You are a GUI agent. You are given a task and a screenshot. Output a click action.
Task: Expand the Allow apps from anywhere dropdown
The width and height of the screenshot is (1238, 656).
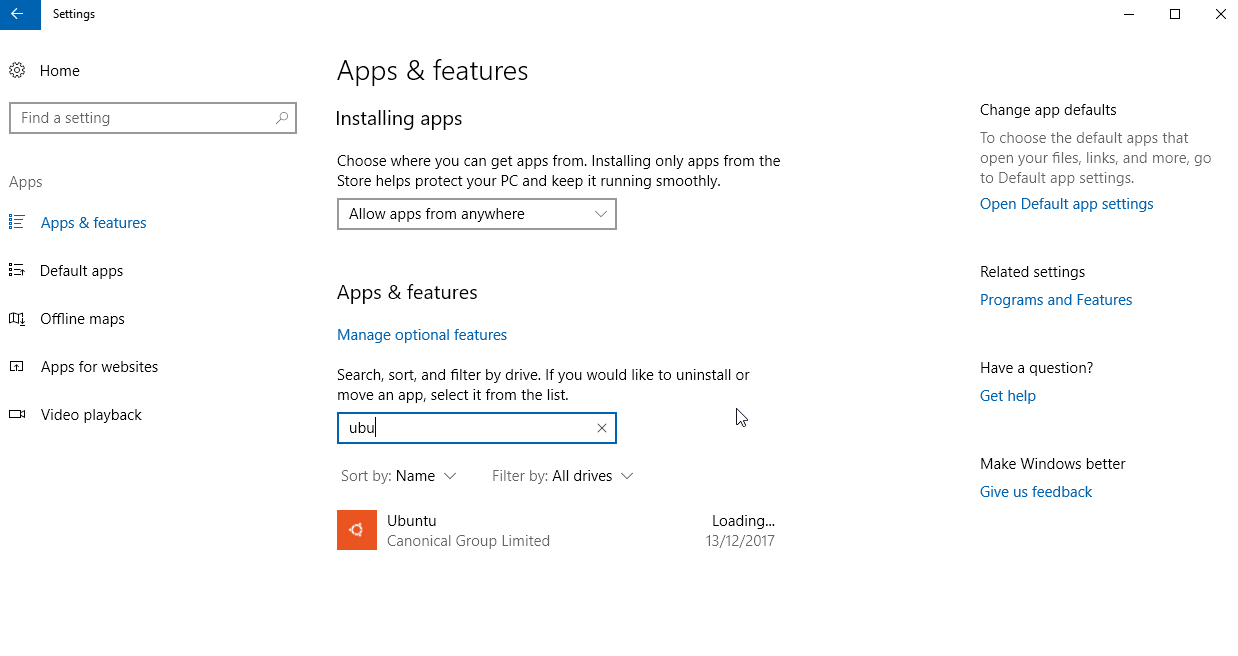(x=477, y=214)
